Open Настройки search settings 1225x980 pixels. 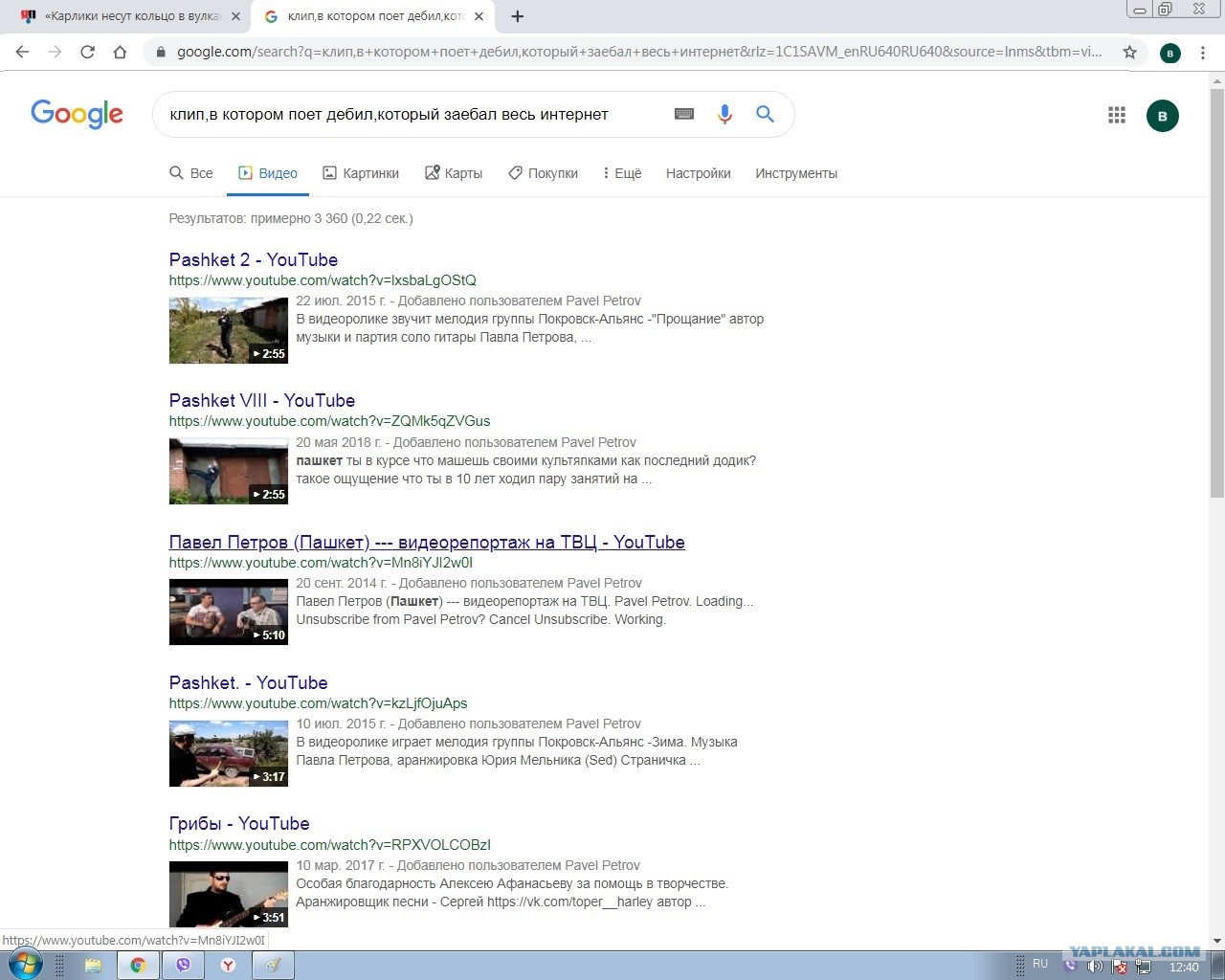(x=699, y=173)
